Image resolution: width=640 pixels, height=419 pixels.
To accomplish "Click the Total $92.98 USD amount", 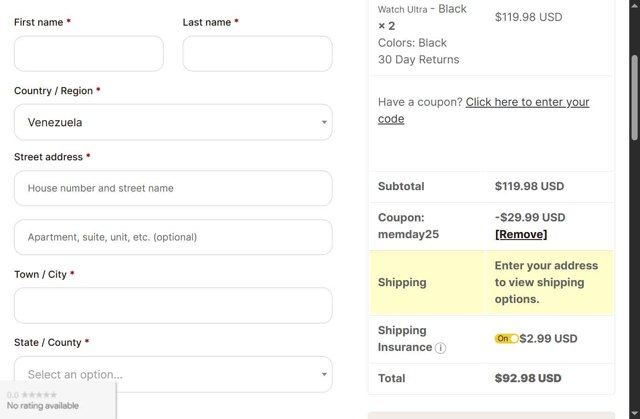I will 528,378.
